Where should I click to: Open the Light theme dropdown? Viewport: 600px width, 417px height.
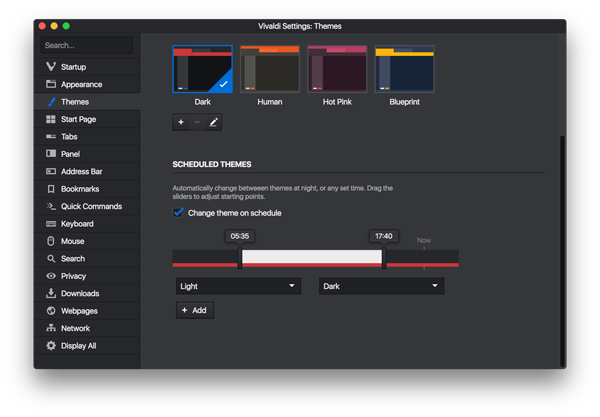pyautogui.click(x=238, y=286)
